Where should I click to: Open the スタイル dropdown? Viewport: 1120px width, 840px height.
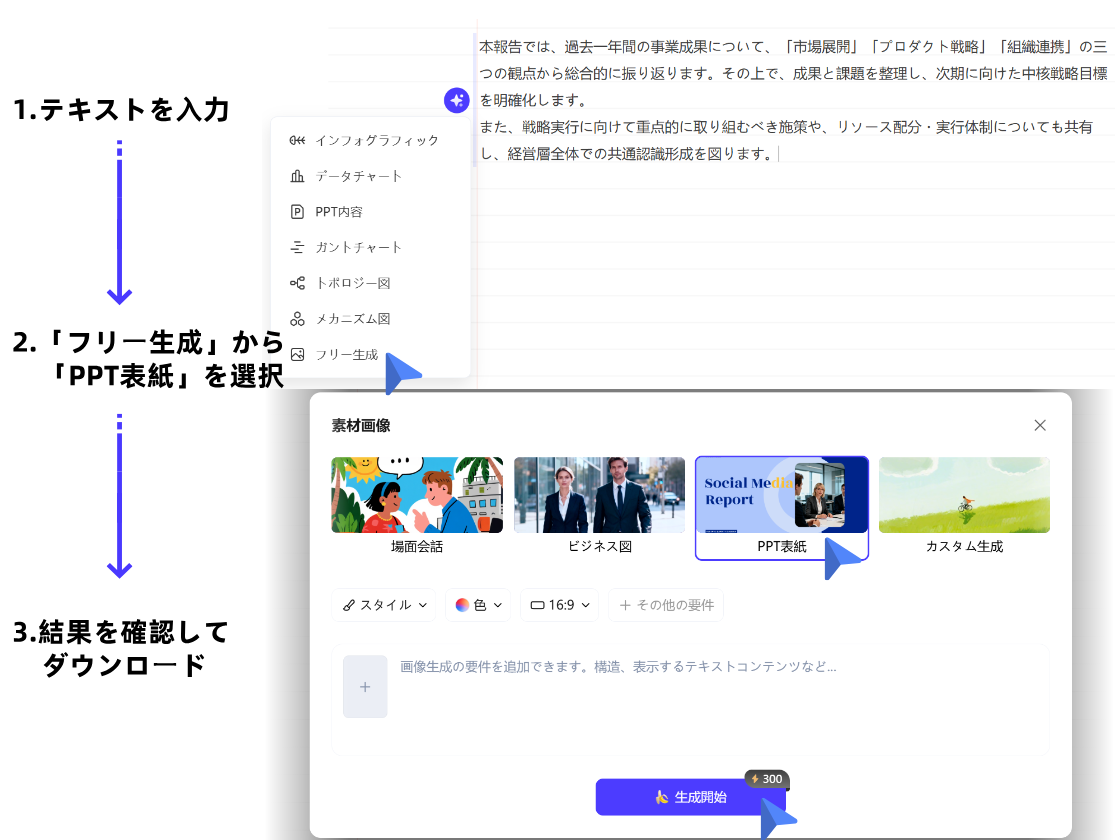click(x=384, y=604)
